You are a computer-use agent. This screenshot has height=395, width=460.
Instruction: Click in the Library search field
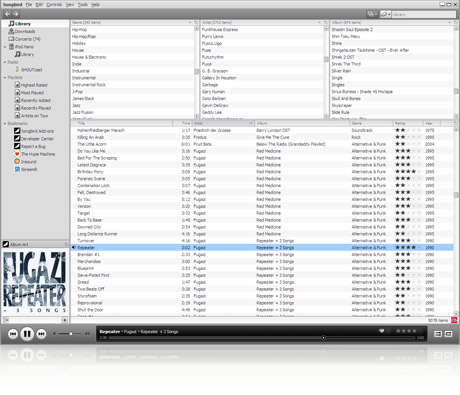pyautogui.click(x=423, y=14)
